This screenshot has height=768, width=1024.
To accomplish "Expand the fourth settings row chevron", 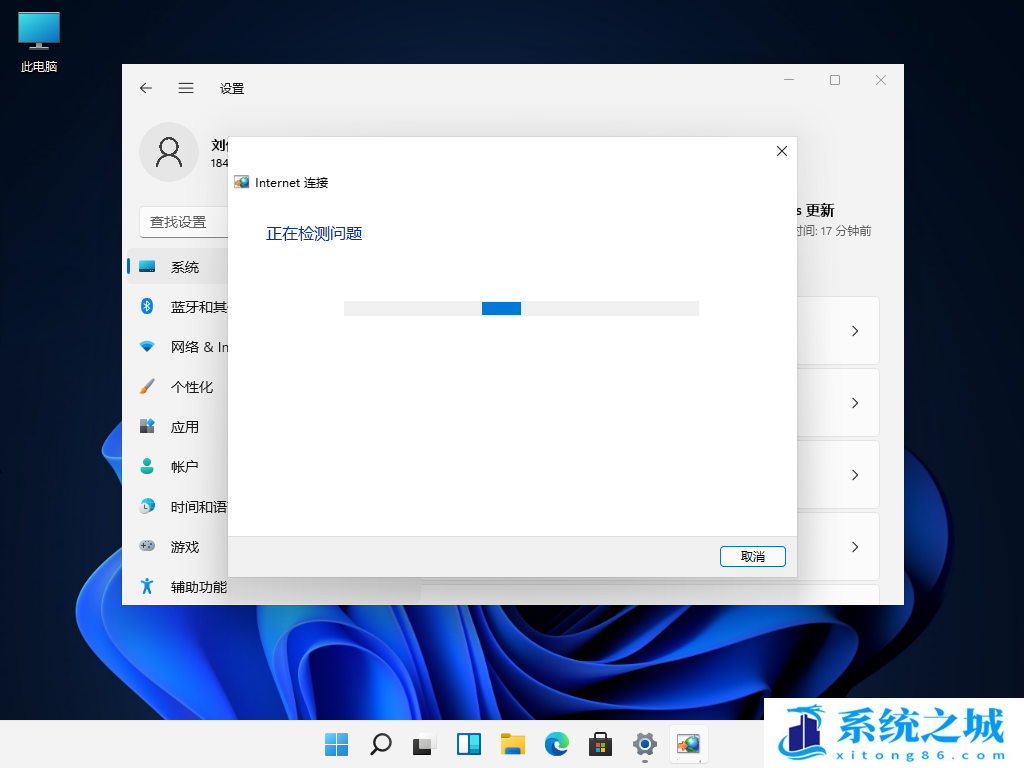I will coord(854,547).
